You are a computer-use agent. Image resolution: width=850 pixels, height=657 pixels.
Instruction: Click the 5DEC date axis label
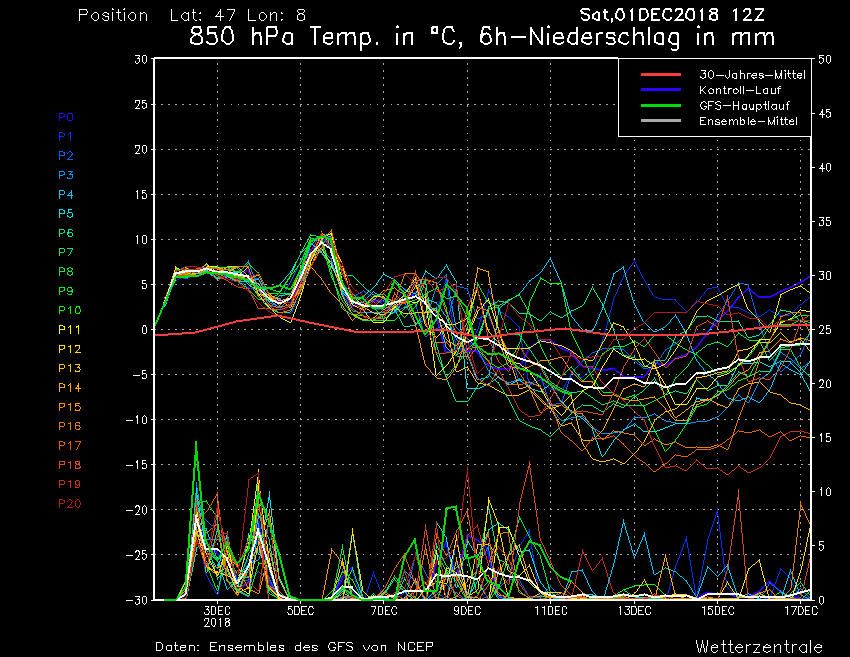(x=301, y=611)
